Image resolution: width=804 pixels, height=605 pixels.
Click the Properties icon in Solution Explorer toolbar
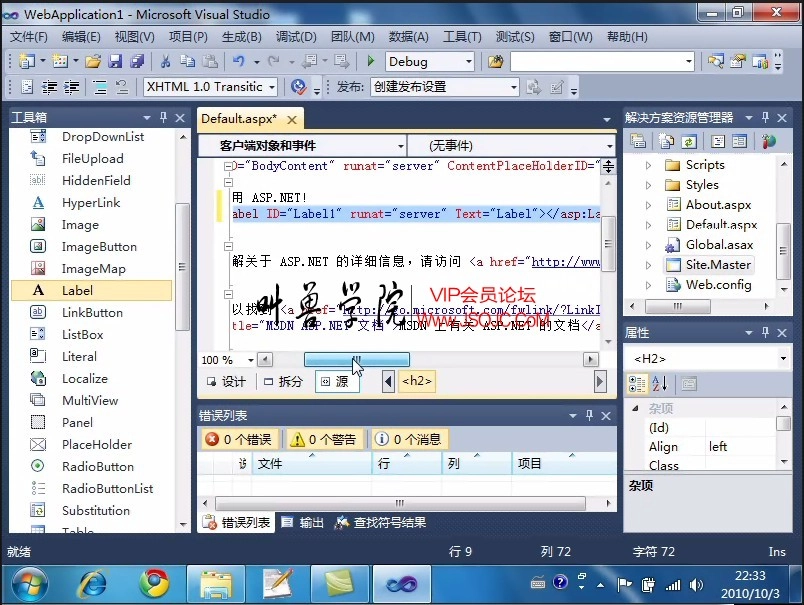click(638, 140)
